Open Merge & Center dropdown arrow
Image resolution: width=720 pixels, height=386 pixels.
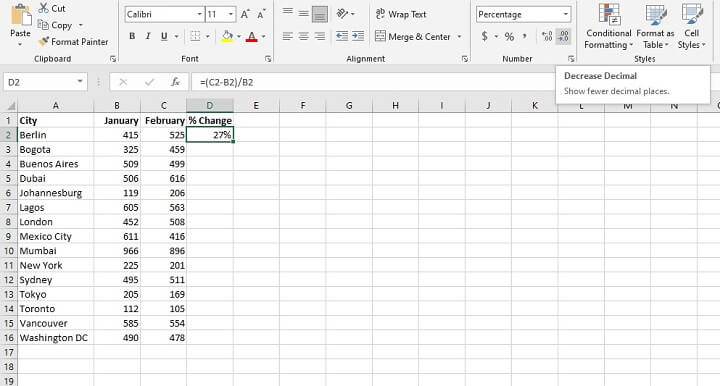459,36
